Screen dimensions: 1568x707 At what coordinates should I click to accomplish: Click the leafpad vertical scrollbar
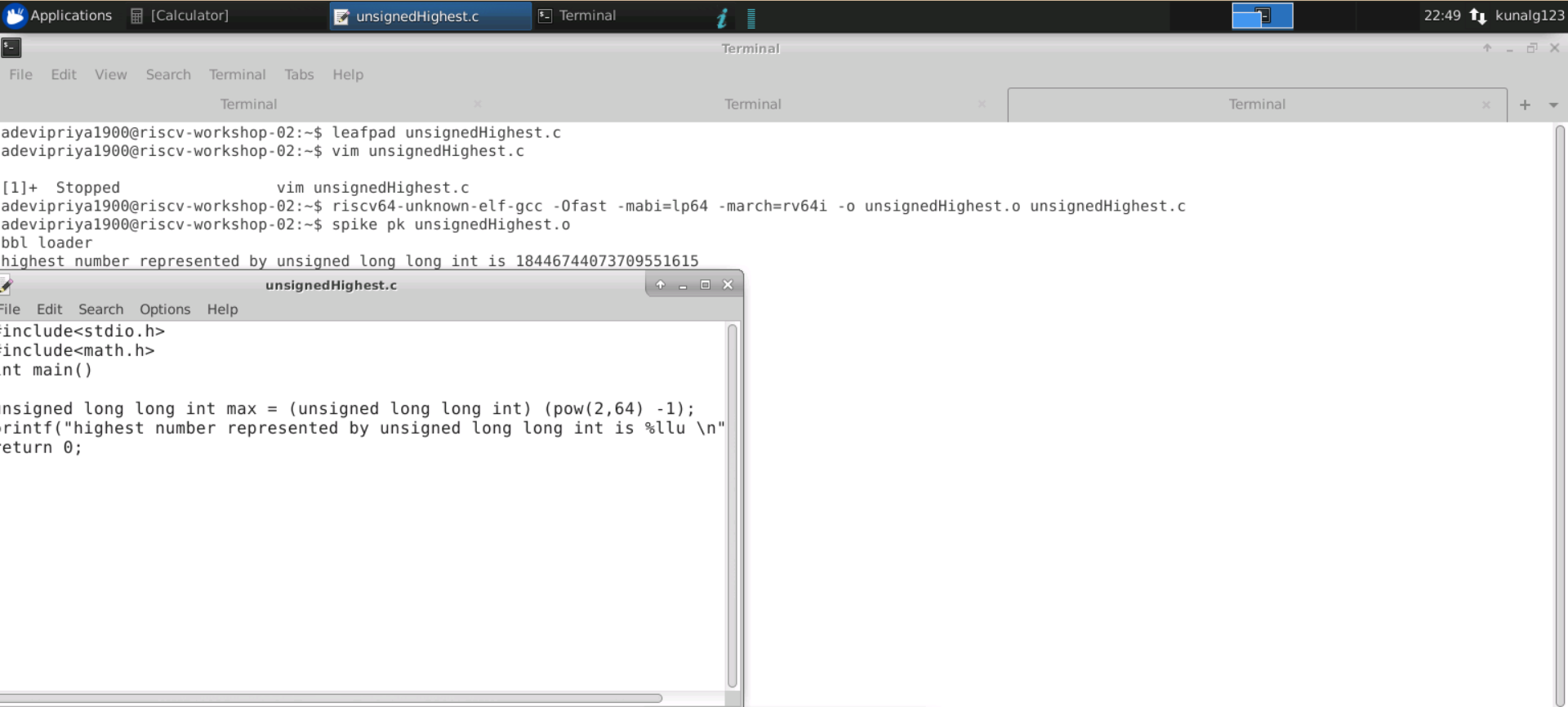point(733,506)
